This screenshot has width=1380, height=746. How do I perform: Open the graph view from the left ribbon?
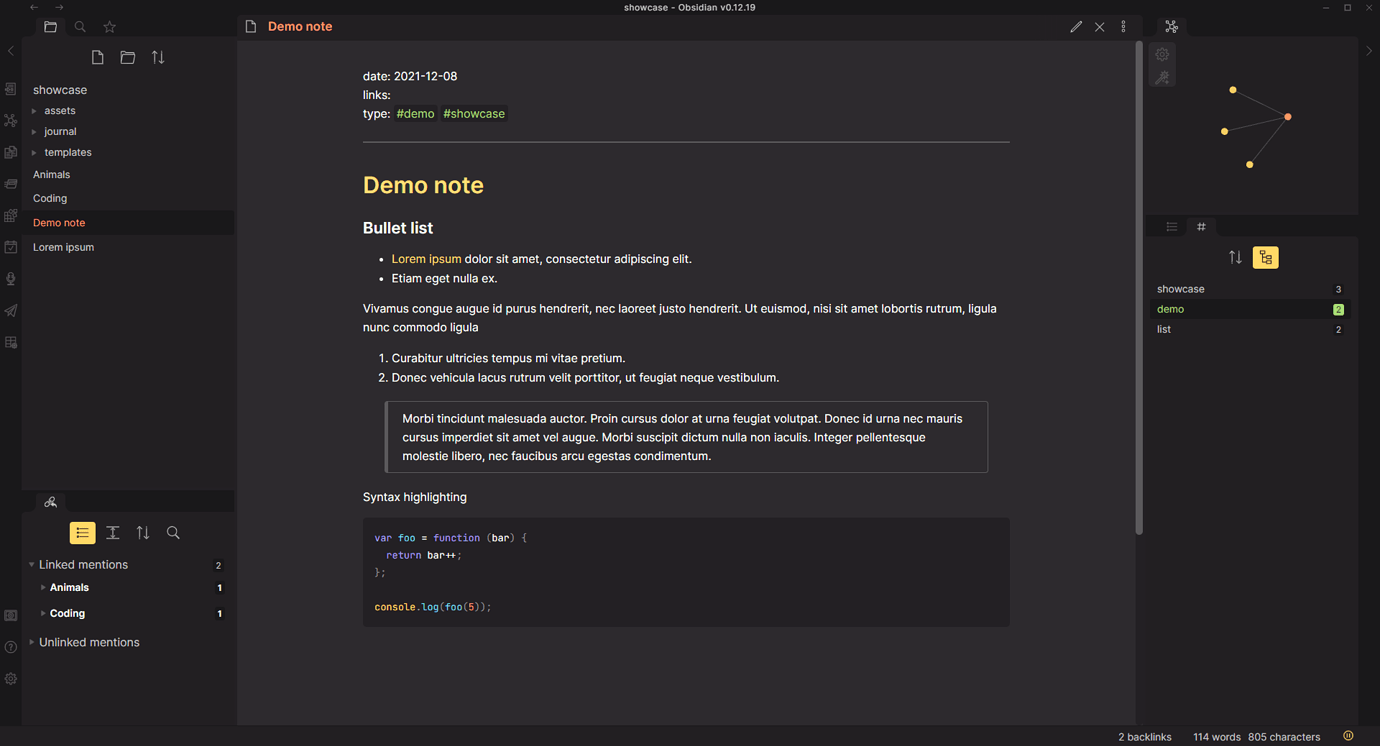coord(10,120)
